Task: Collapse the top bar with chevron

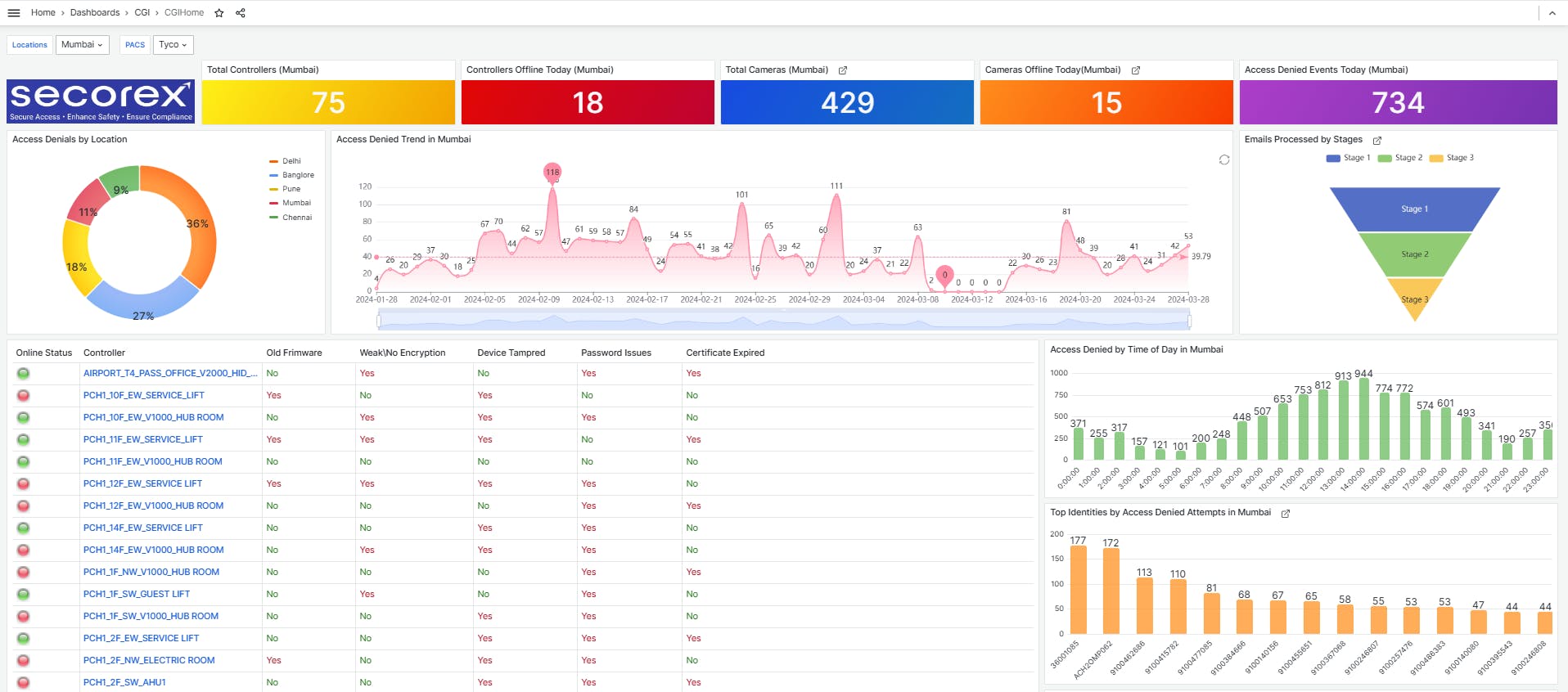Action: 1552,13
